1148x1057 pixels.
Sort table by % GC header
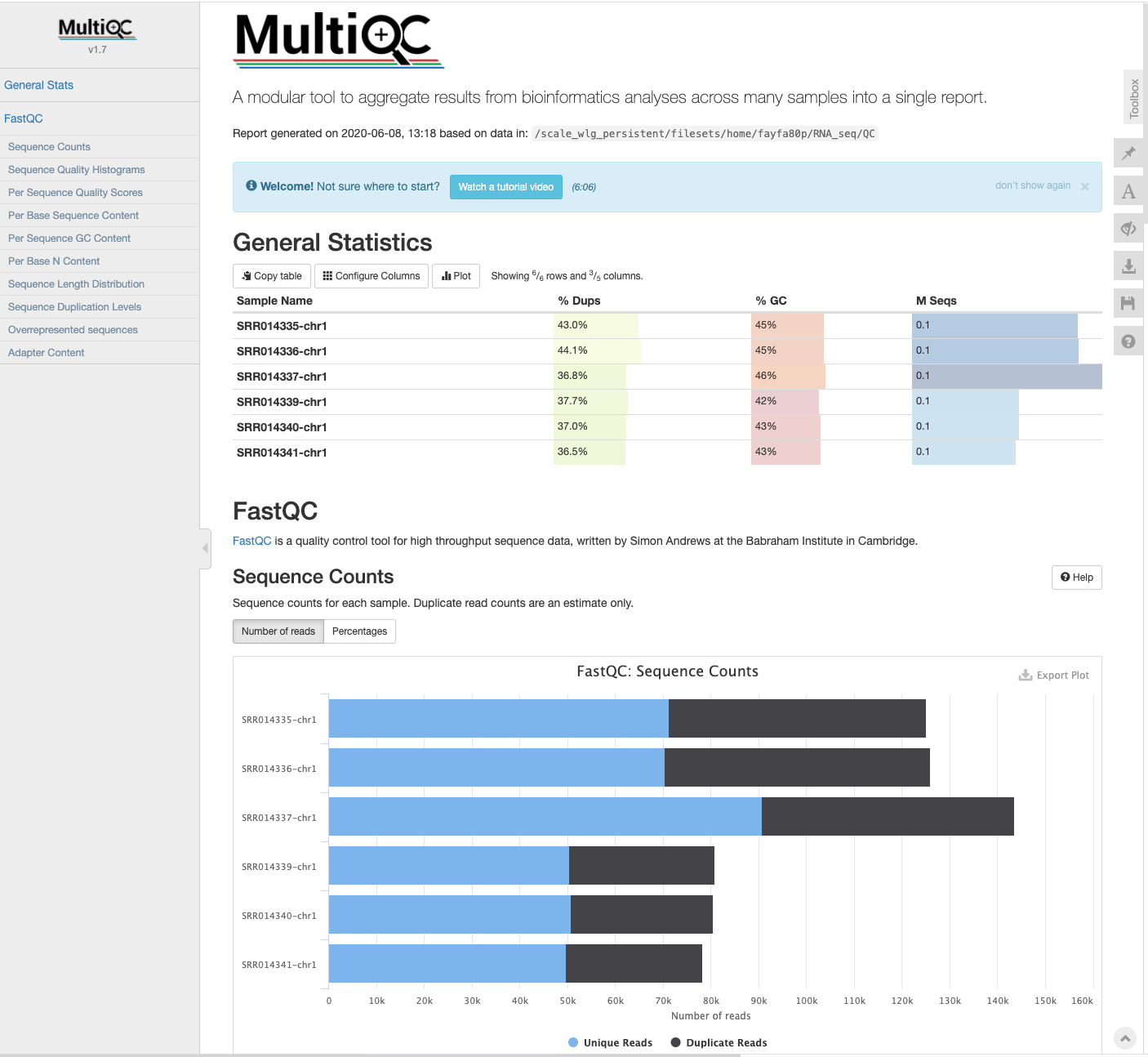(x=771, y=301)
